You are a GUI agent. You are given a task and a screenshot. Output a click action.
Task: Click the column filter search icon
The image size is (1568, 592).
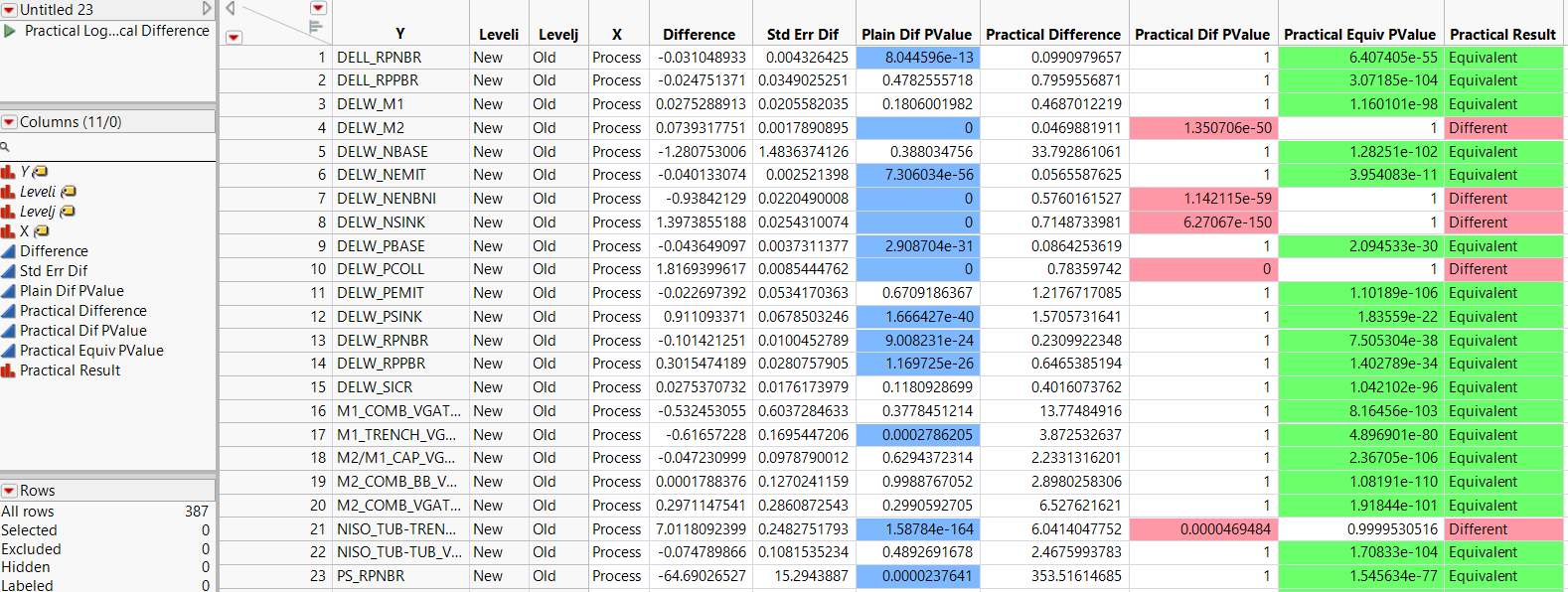5,147
